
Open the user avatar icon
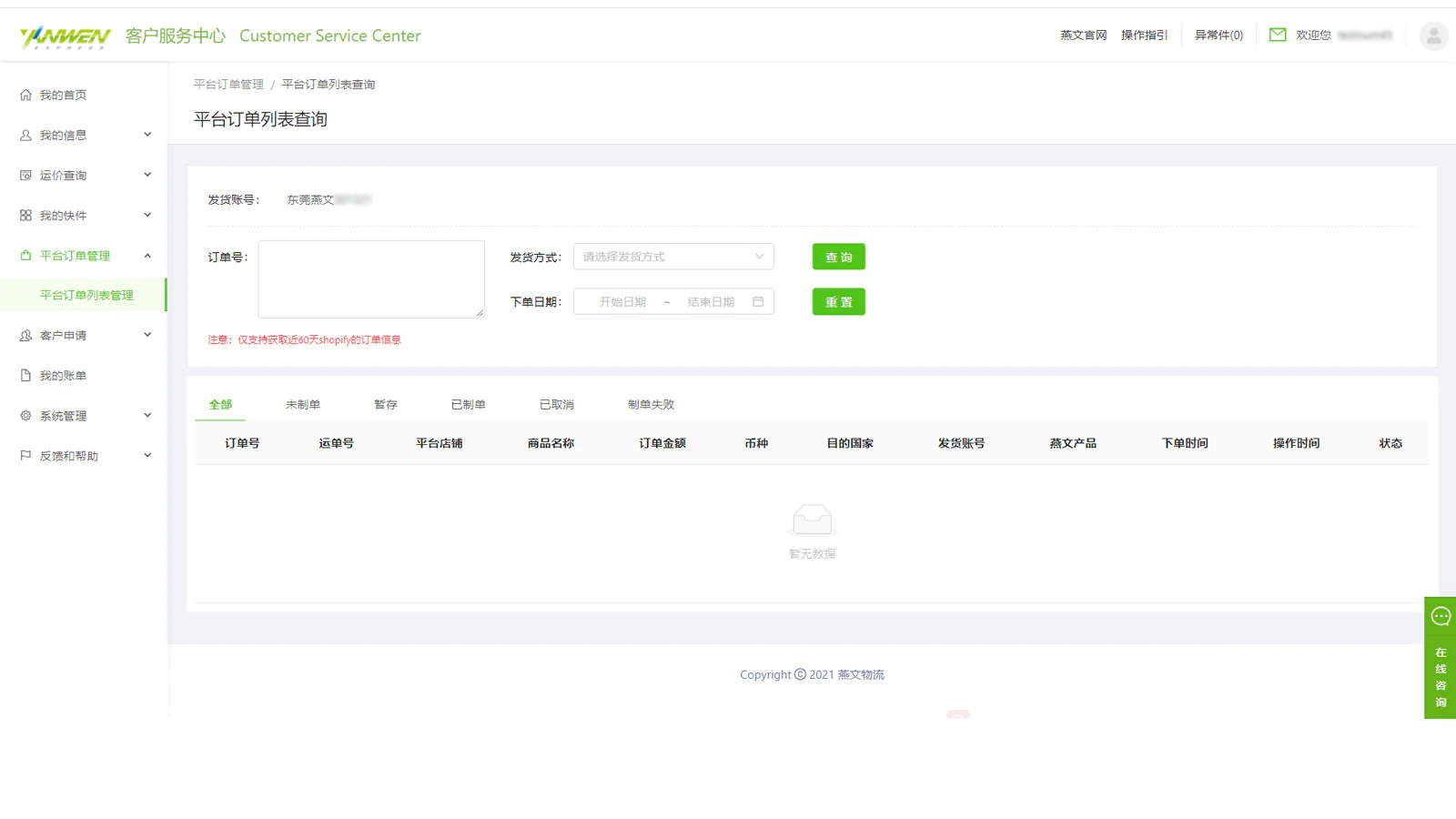(1433, 35)
